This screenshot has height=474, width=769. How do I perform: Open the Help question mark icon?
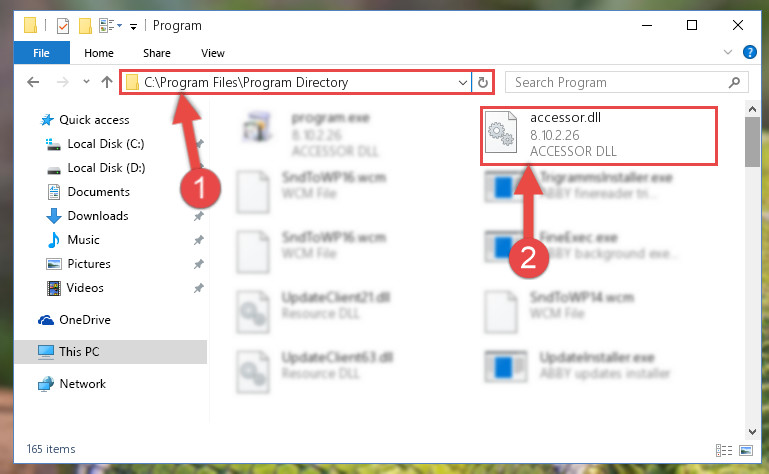click(749, 52)
